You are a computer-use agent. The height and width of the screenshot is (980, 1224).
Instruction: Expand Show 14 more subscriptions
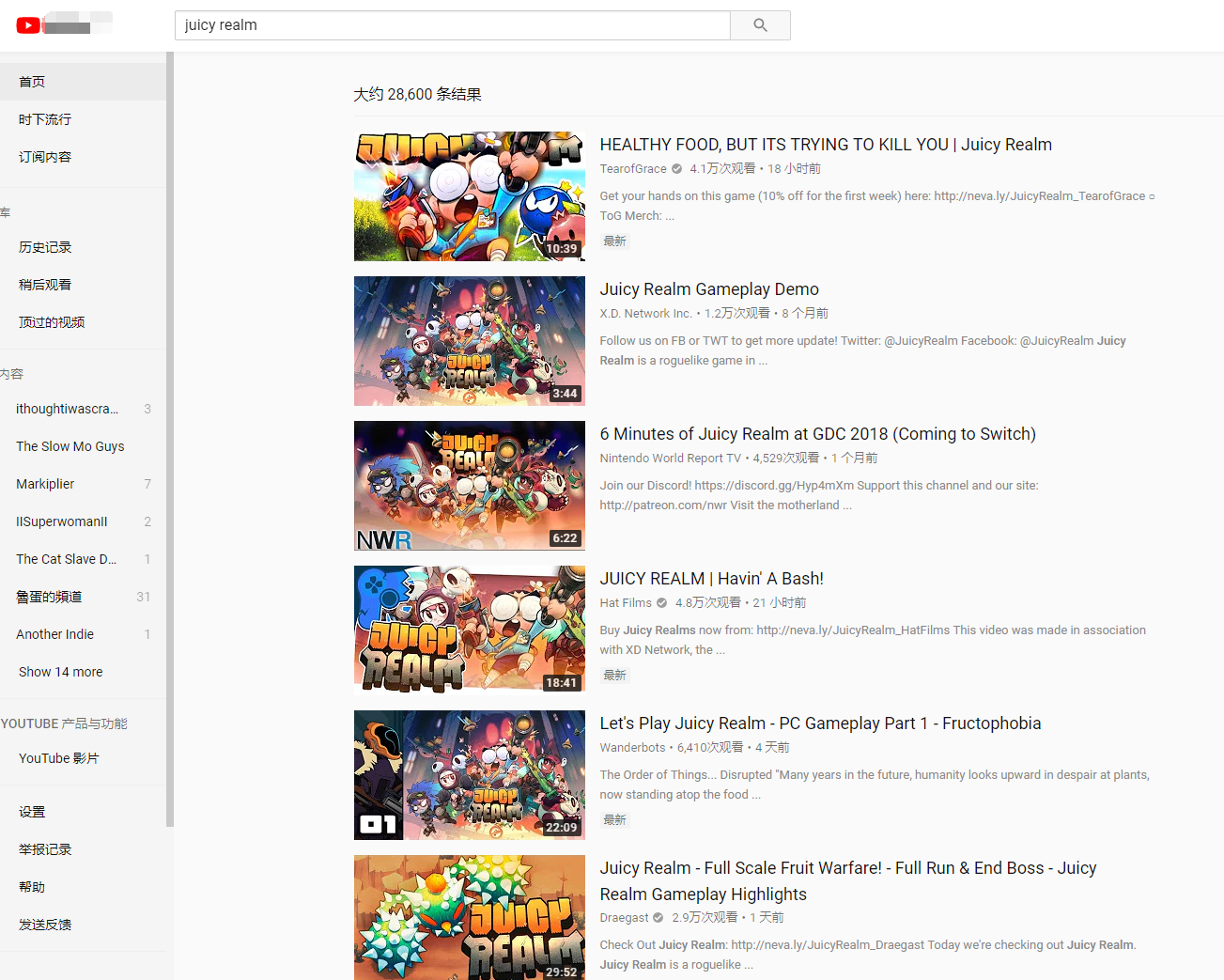[61, 672]
